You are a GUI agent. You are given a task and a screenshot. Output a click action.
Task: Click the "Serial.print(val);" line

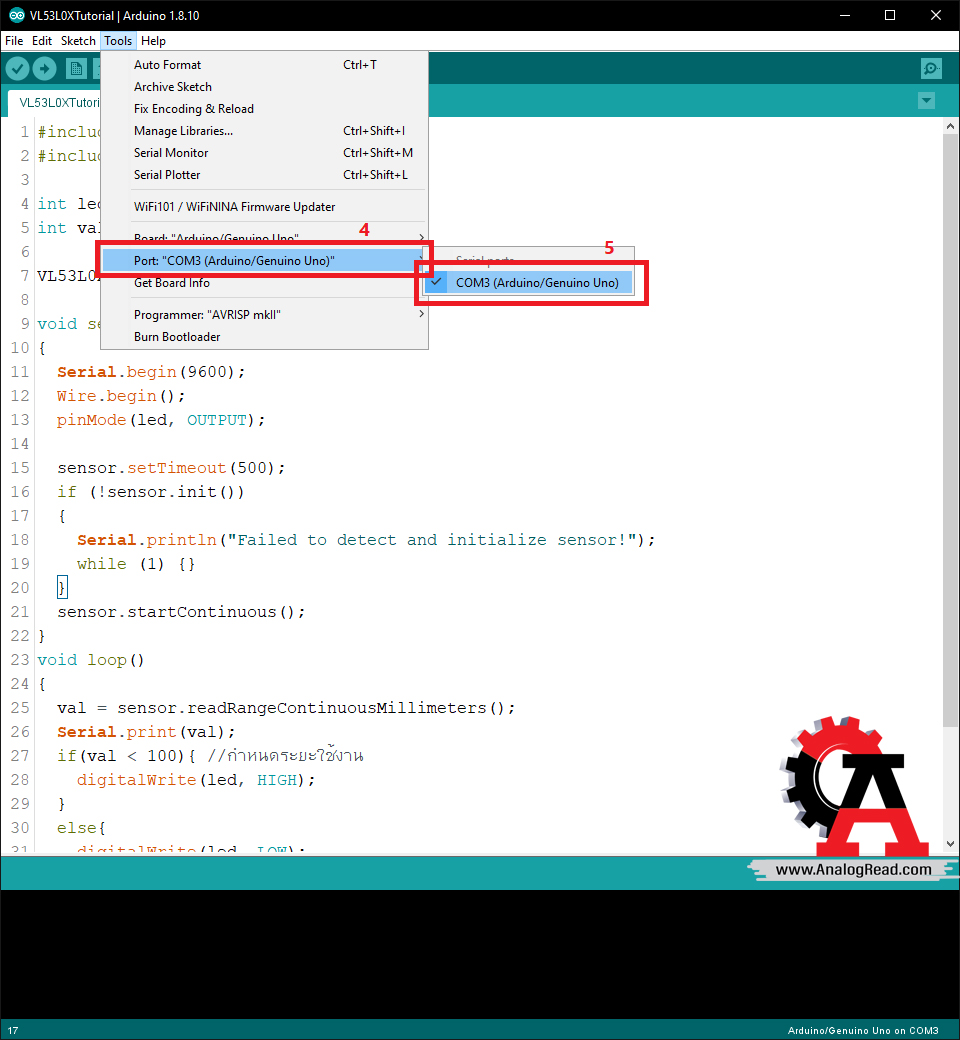coord(146,732)
